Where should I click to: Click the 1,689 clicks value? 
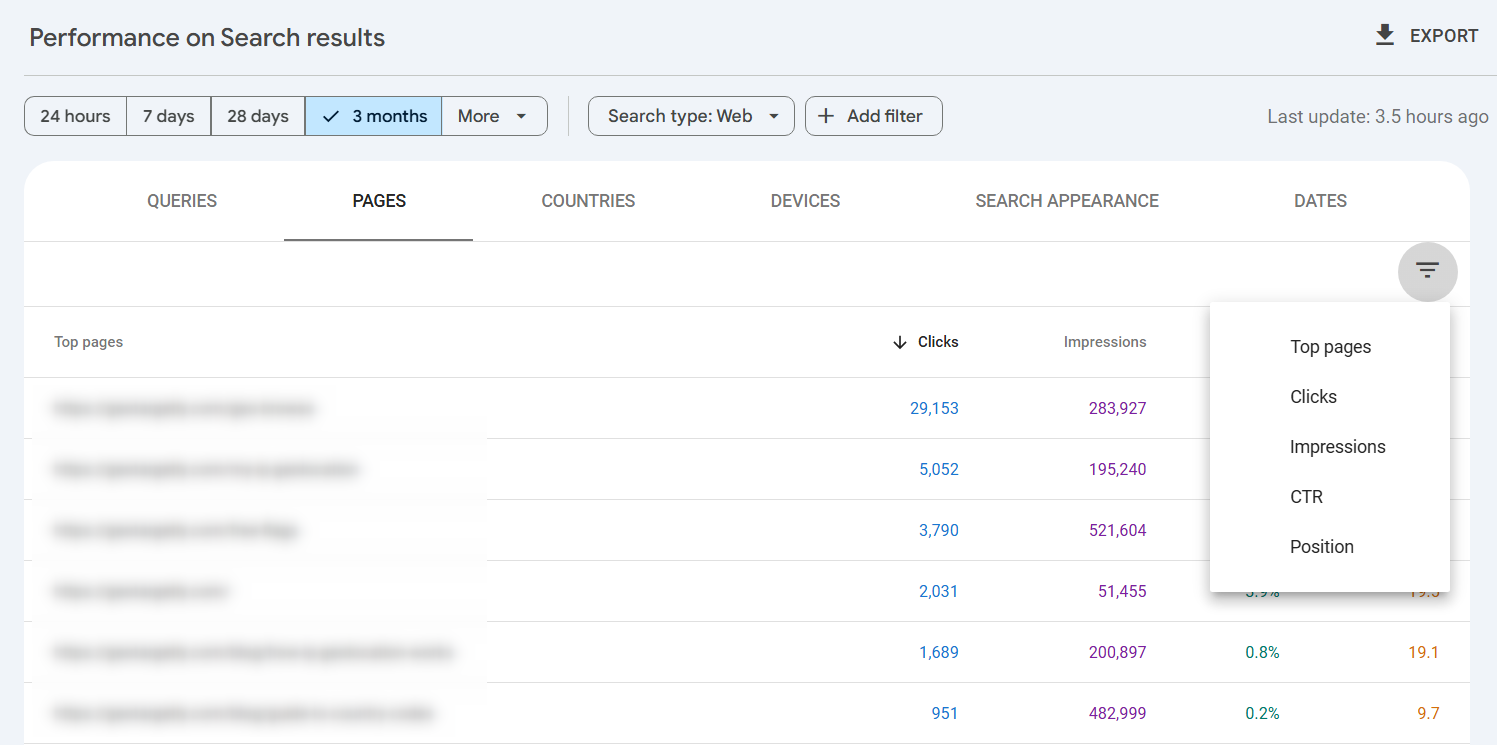[939, 652]
